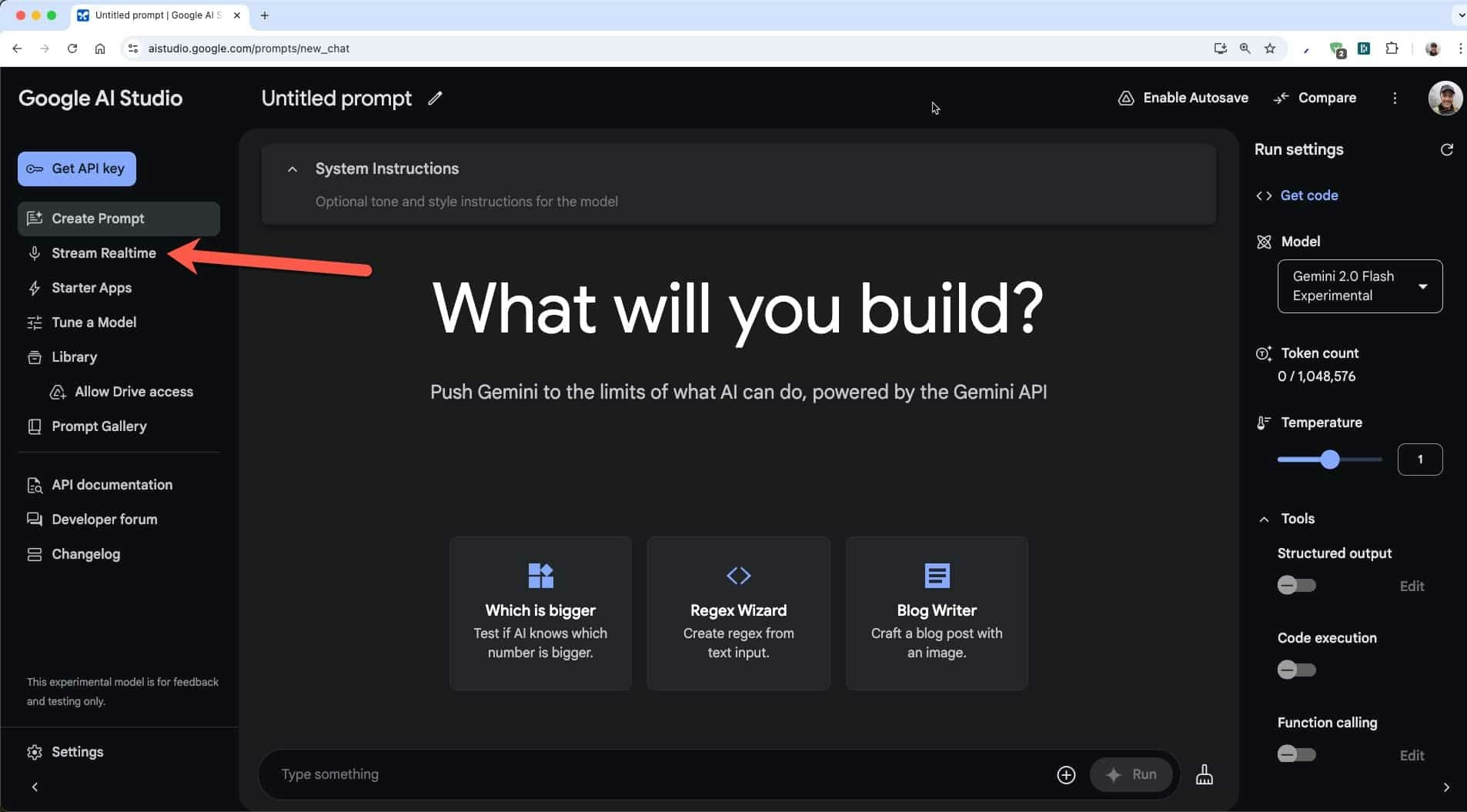Adjust the Temperature slider
The height and width of the screenshot is (812, 1467).
pyautogui.click(x=1328, y=459)
